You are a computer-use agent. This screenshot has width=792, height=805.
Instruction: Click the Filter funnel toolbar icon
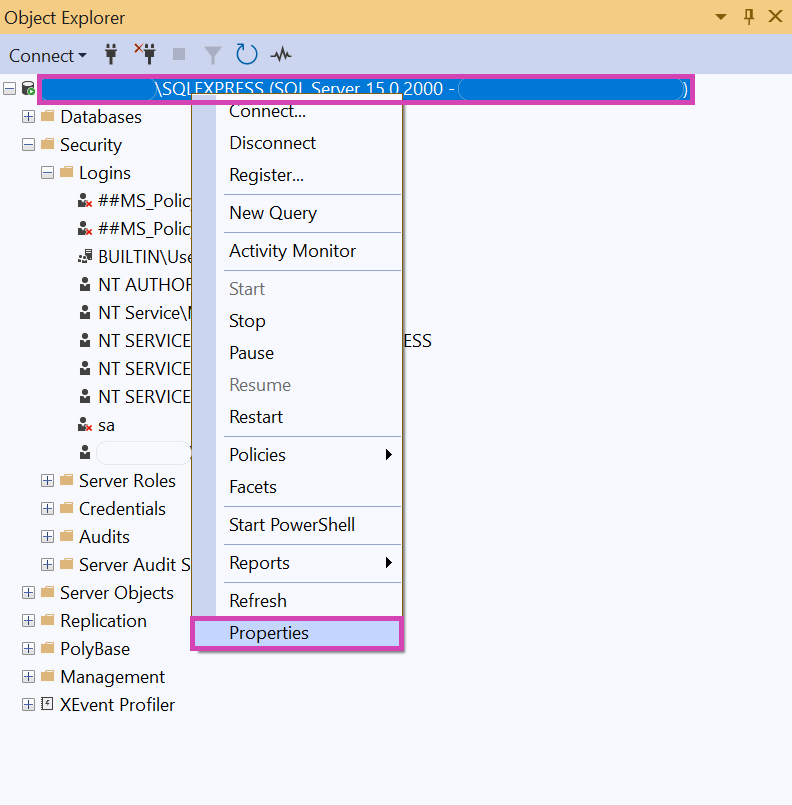pos(213,55)
